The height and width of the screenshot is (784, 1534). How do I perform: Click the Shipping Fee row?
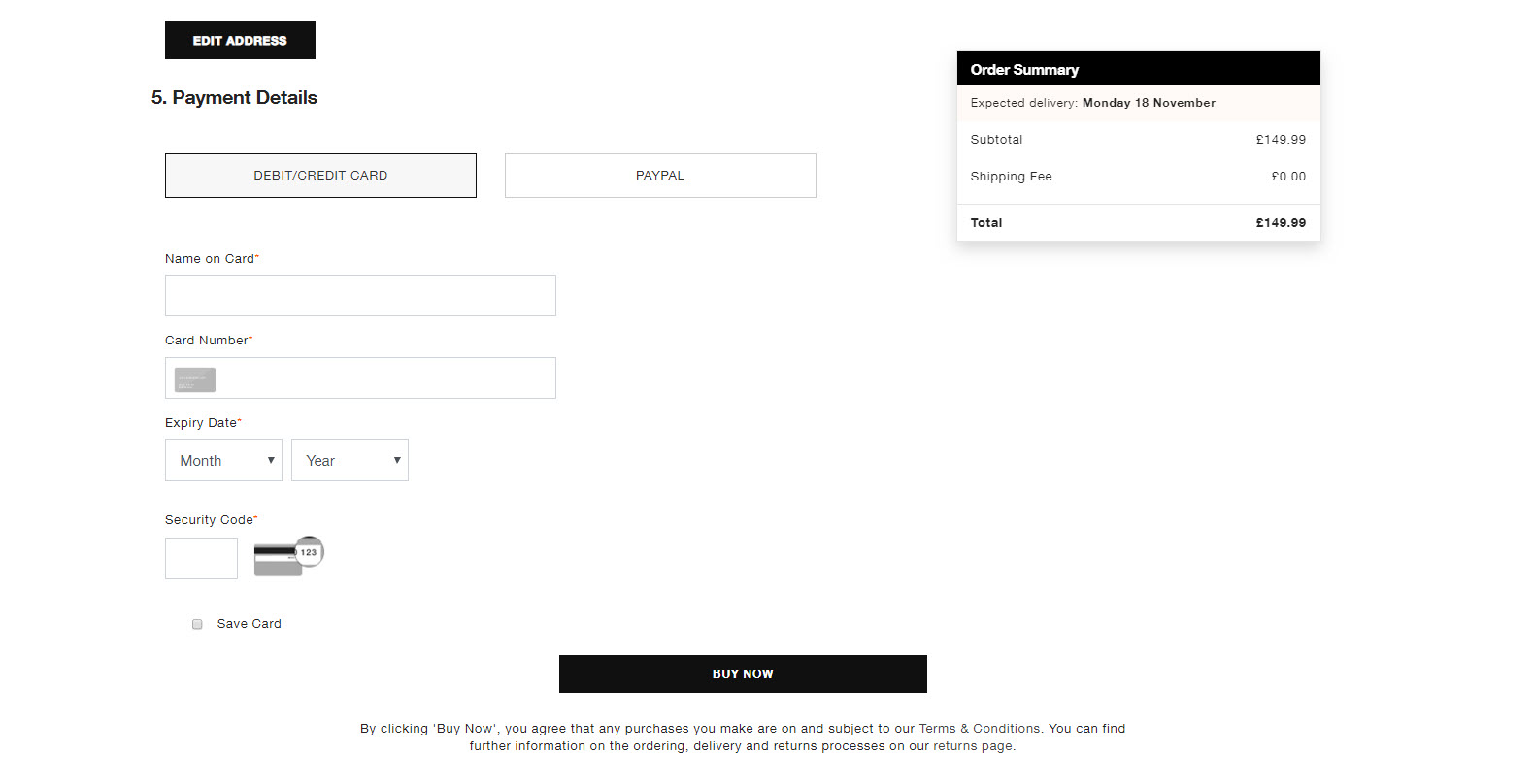coord(1138,177)
